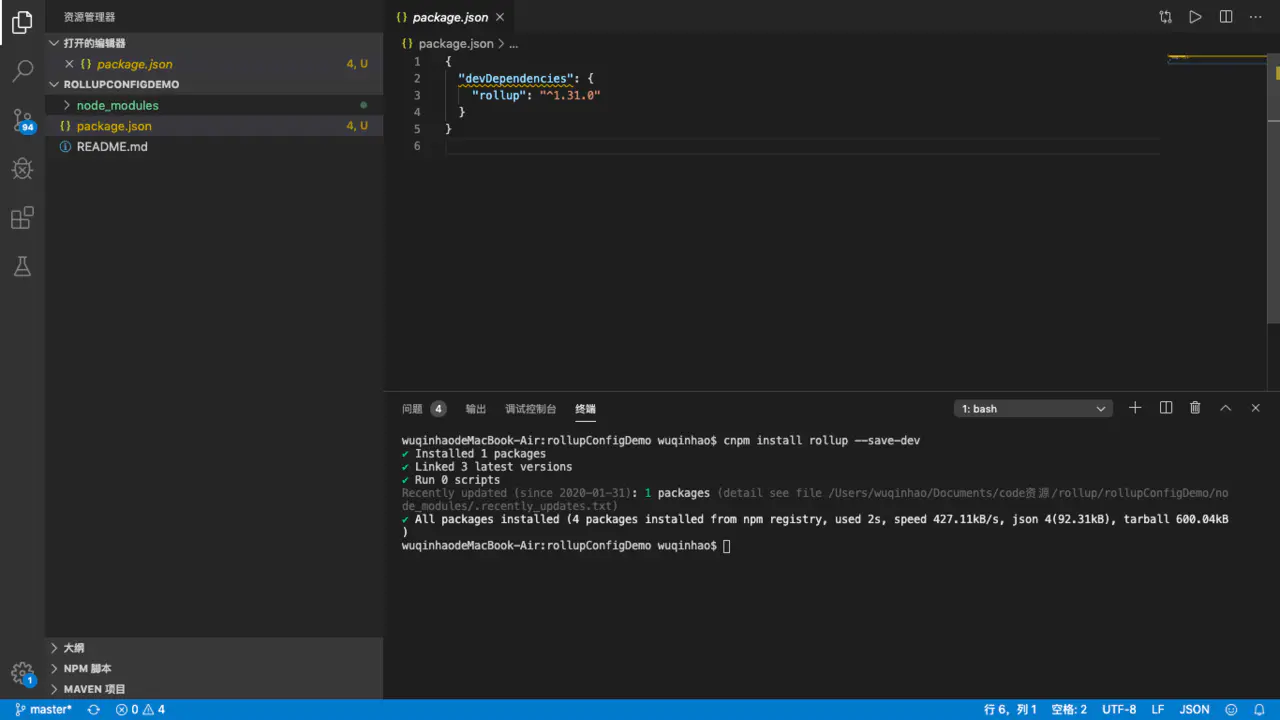1280x720 pixels.
Task: Open the Test flask icon view
Action: click(x=22, y=266)
